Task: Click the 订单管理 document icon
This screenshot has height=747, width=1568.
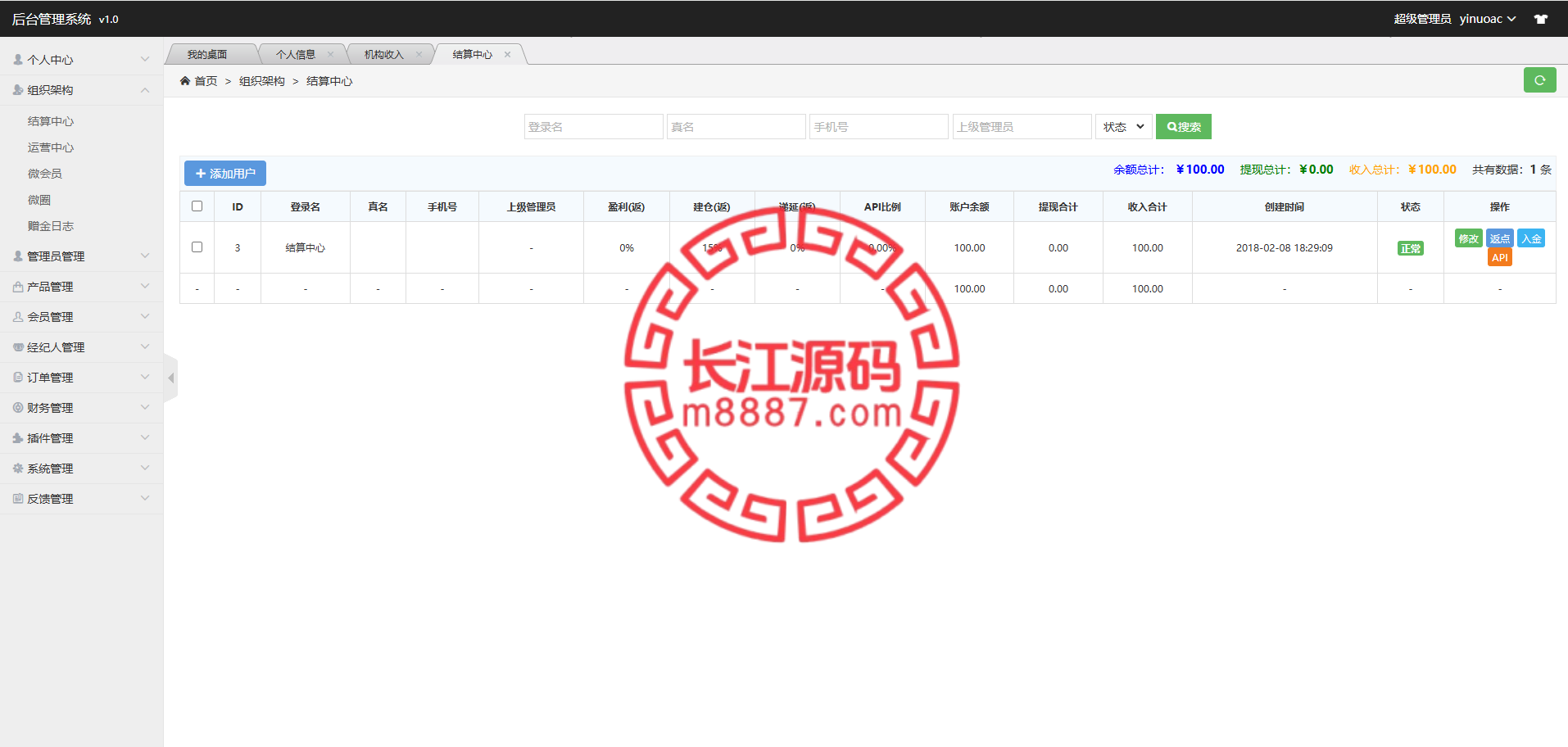Action: point(18,377)
